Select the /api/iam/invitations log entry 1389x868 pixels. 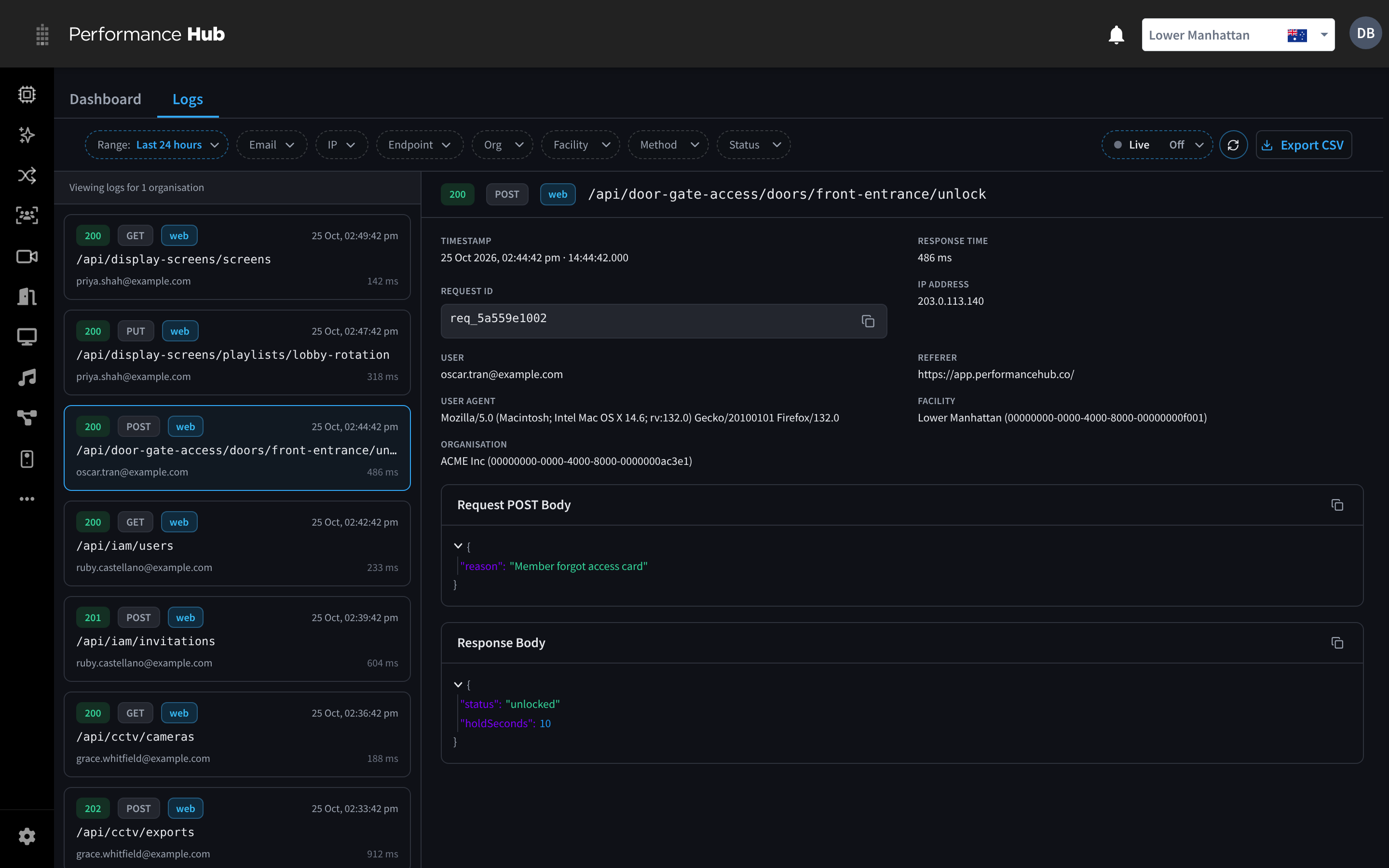(x=237, y=639)
